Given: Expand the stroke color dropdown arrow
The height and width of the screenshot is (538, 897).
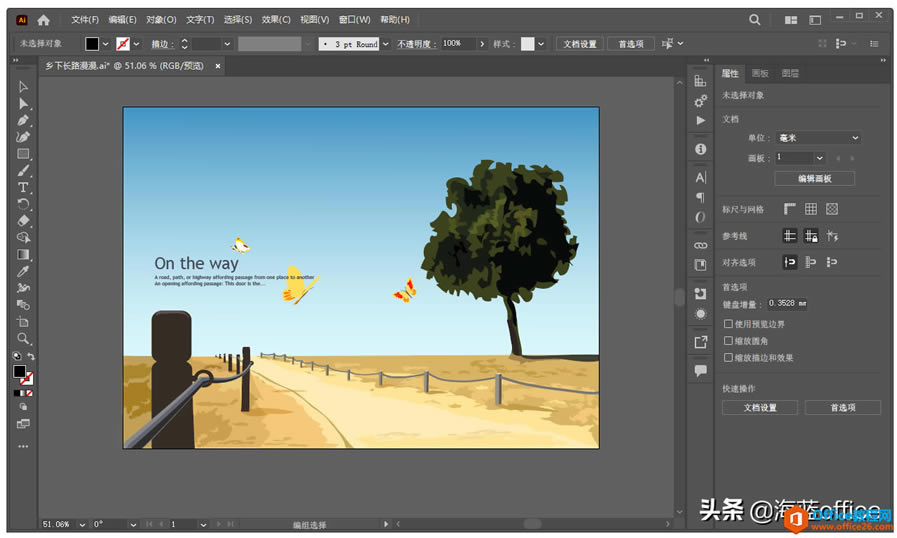Looking at the screenshot, I should pyautogui.click(x=136, y=44).
